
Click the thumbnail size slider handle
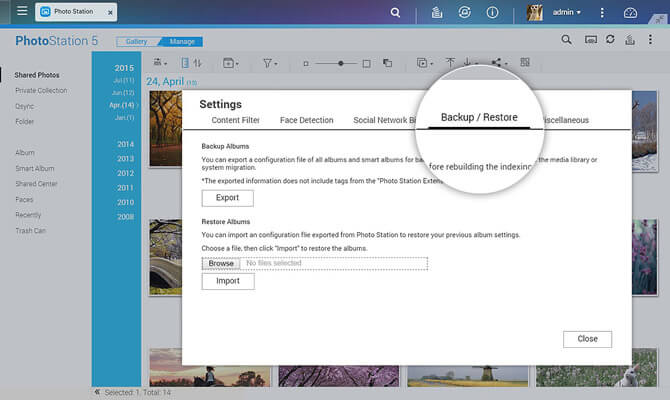tap(341, 63)
